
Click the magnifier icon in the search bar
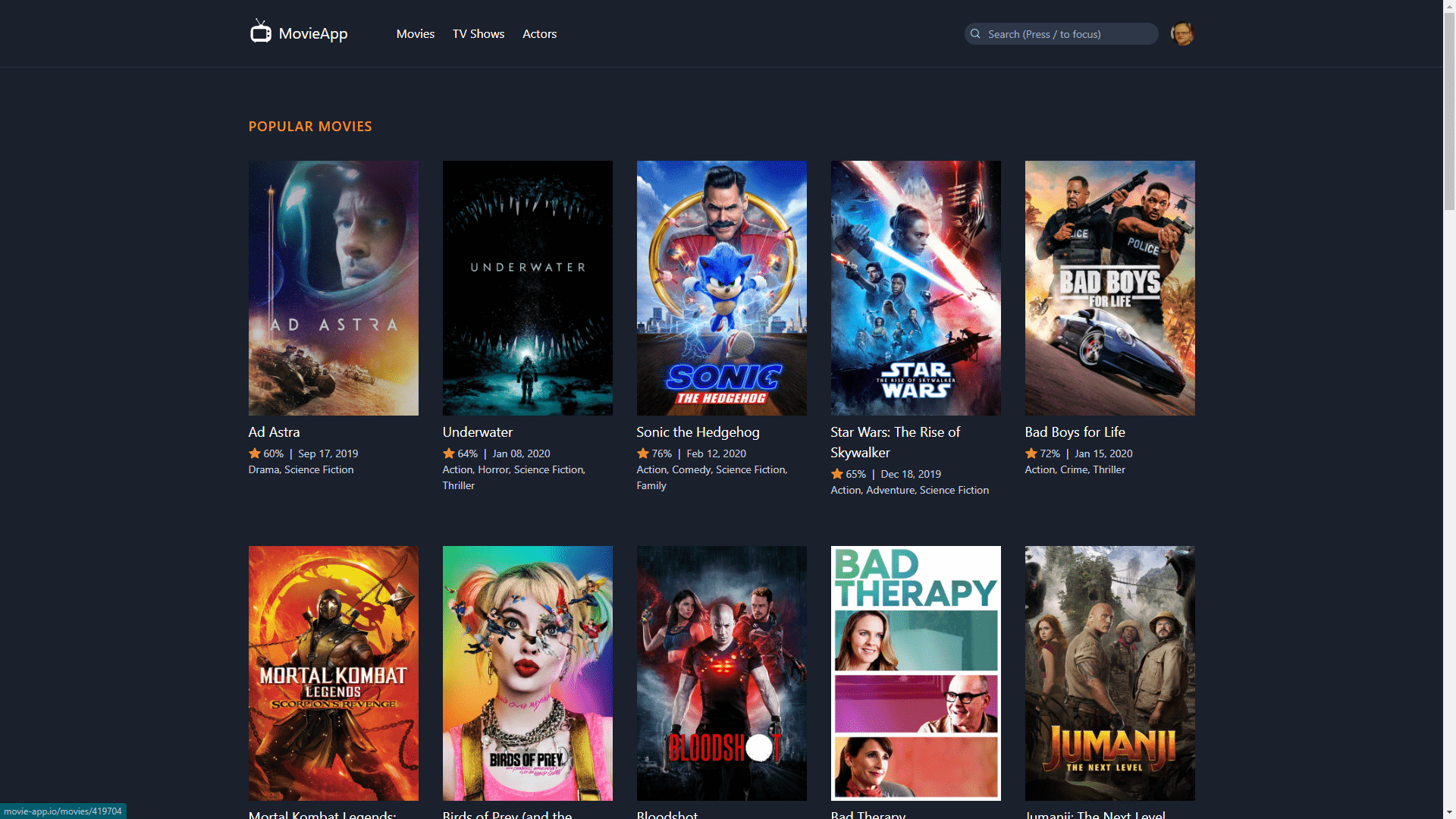tap(977, 33)
